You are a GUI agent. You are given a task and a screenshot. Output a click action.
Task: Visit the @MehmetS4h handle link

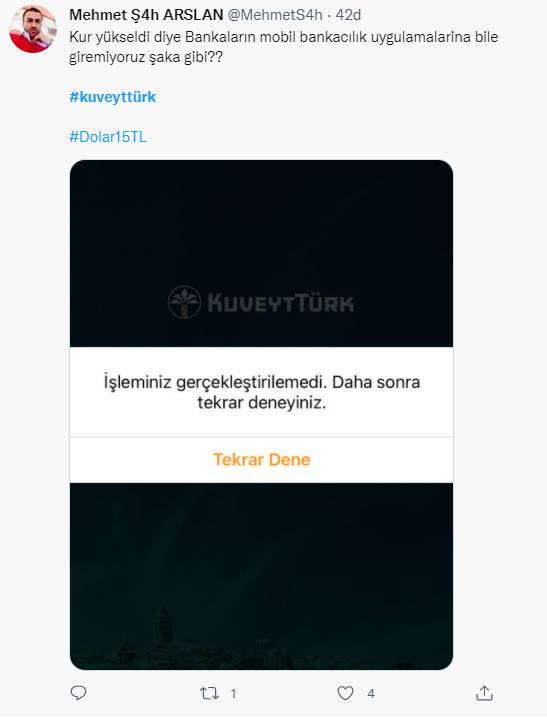pyautogui.click(x=275, y=15)
